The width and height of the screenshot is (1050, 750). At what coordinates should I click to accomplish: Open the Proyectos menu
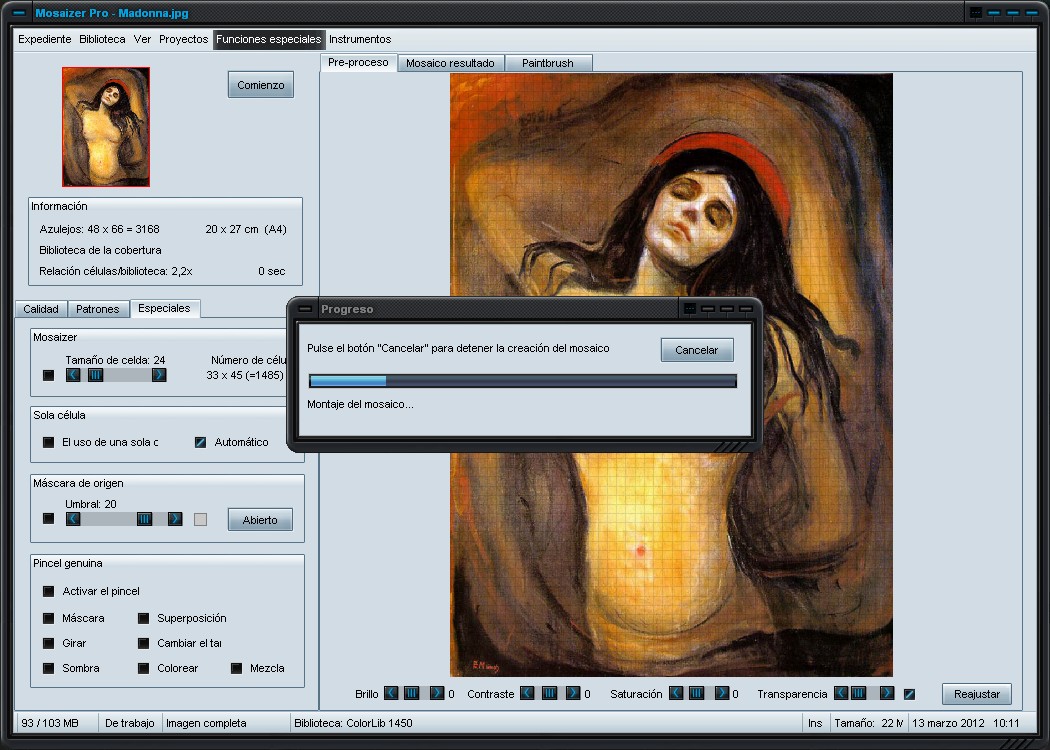pyautogui.click(x=183, y=39)
